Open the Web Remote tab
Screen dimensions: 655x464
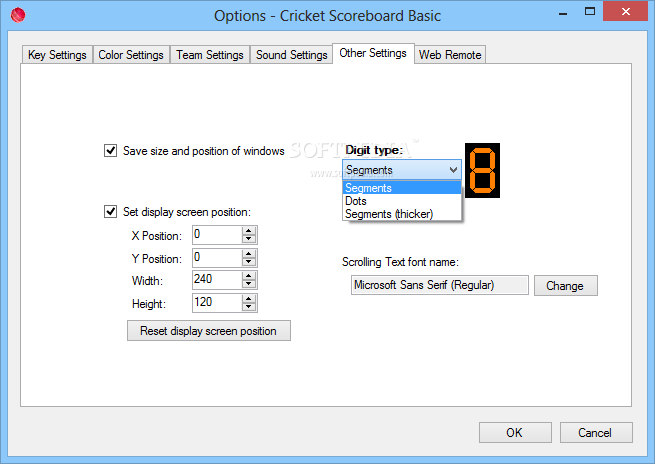pyautogui.click(x=450, y=55)
